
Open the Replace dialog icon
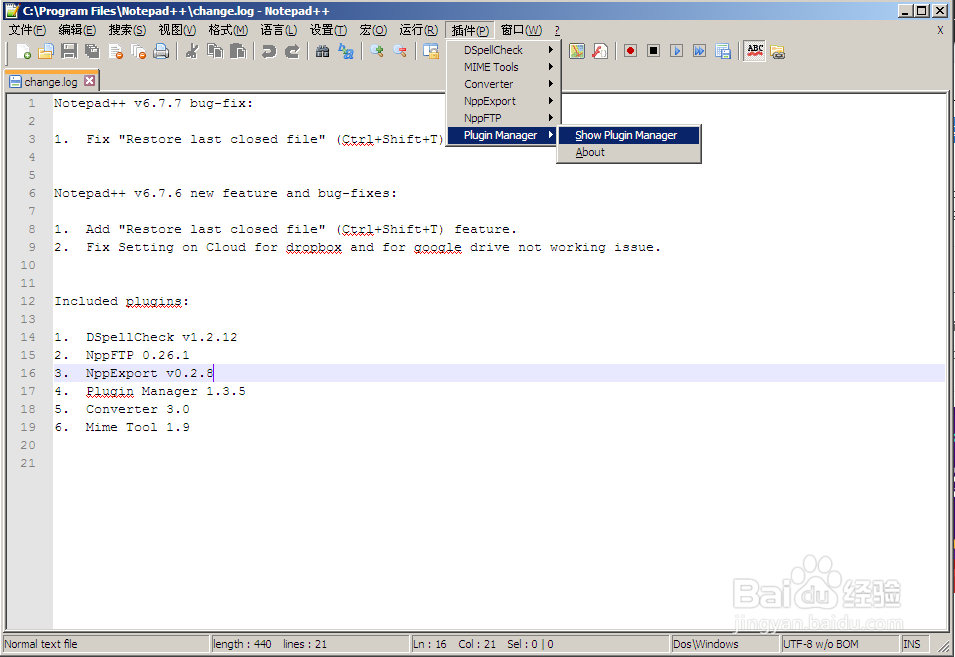click(x=346, y=52)
